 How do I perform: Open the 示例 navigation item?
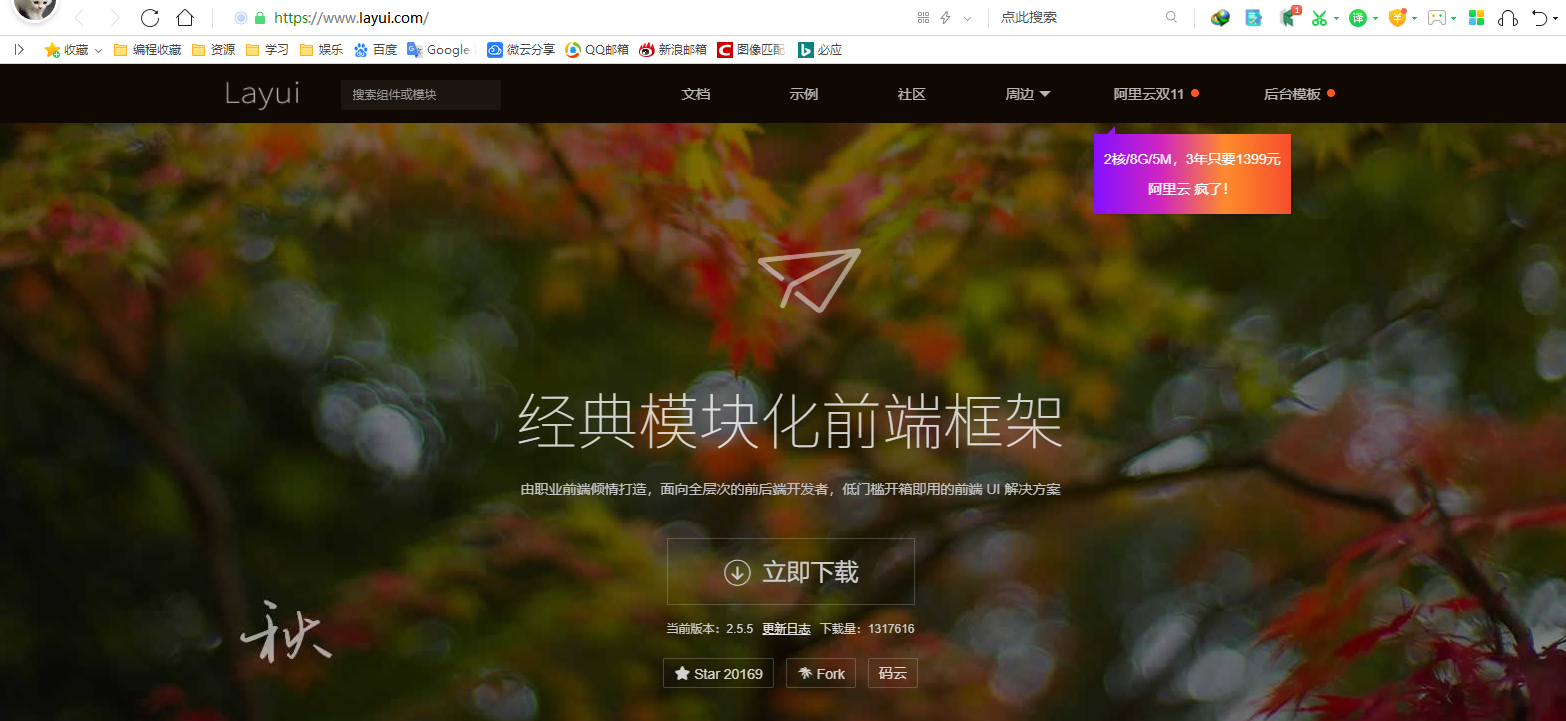pyautogui.click(x=803, y=94)
